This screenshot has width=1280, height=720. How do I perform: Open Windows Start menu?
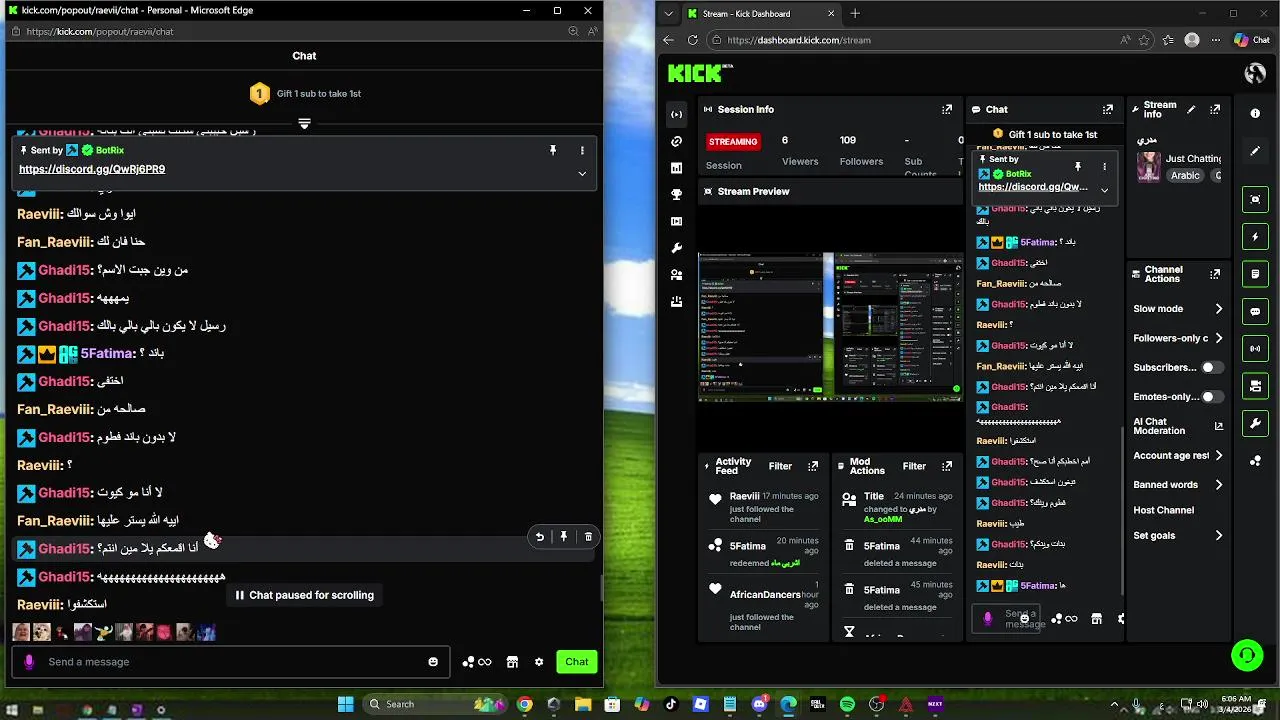[345, 704]
